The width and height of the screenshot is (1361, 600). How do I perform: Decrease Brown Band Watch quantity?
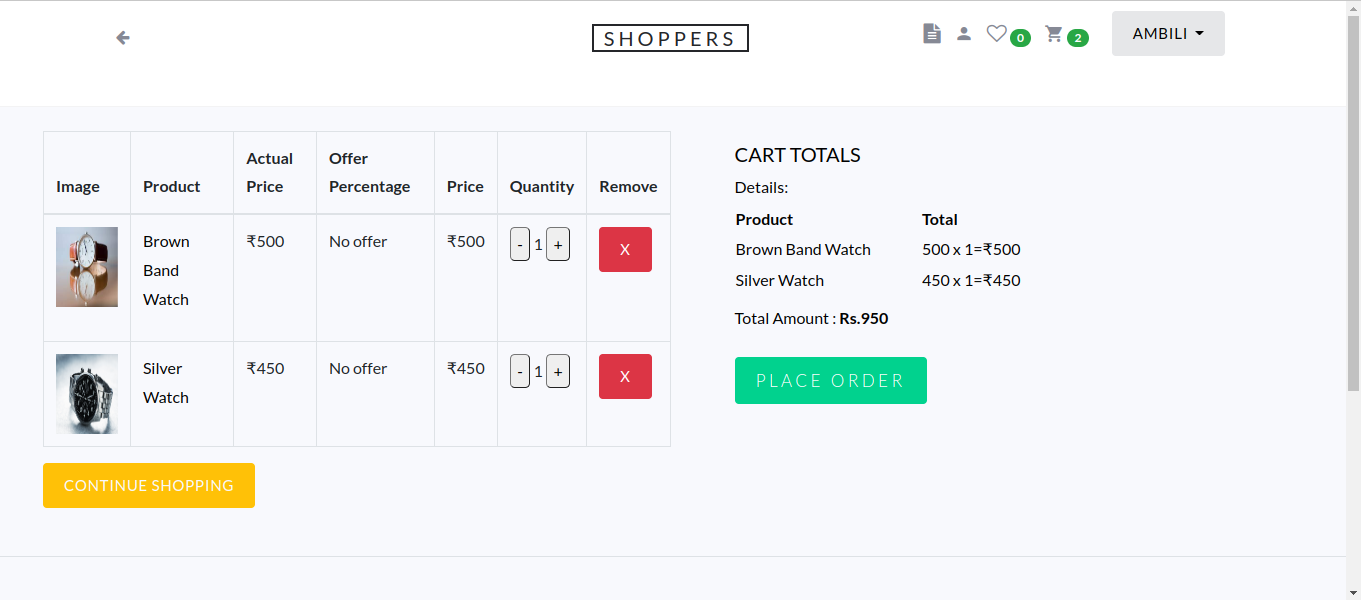520,244
